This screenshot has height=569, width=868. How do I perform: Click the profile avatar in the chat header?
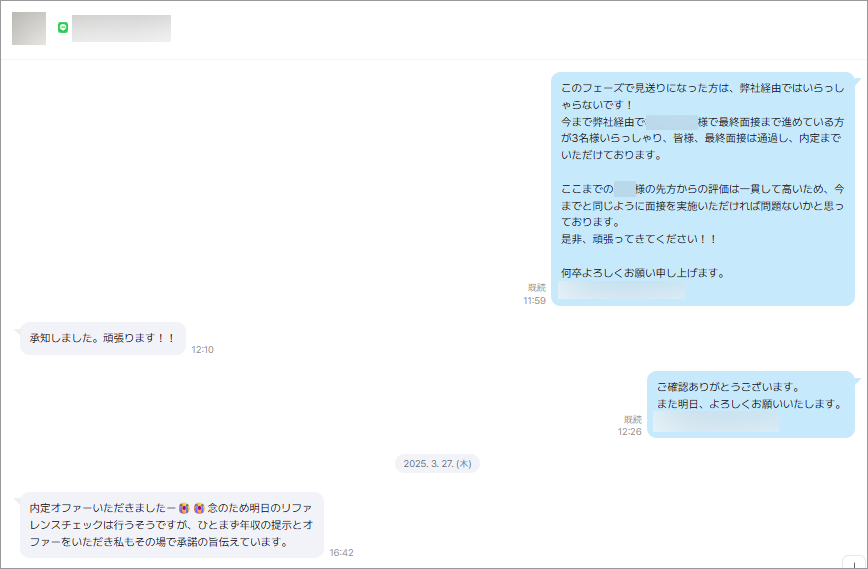29,29
